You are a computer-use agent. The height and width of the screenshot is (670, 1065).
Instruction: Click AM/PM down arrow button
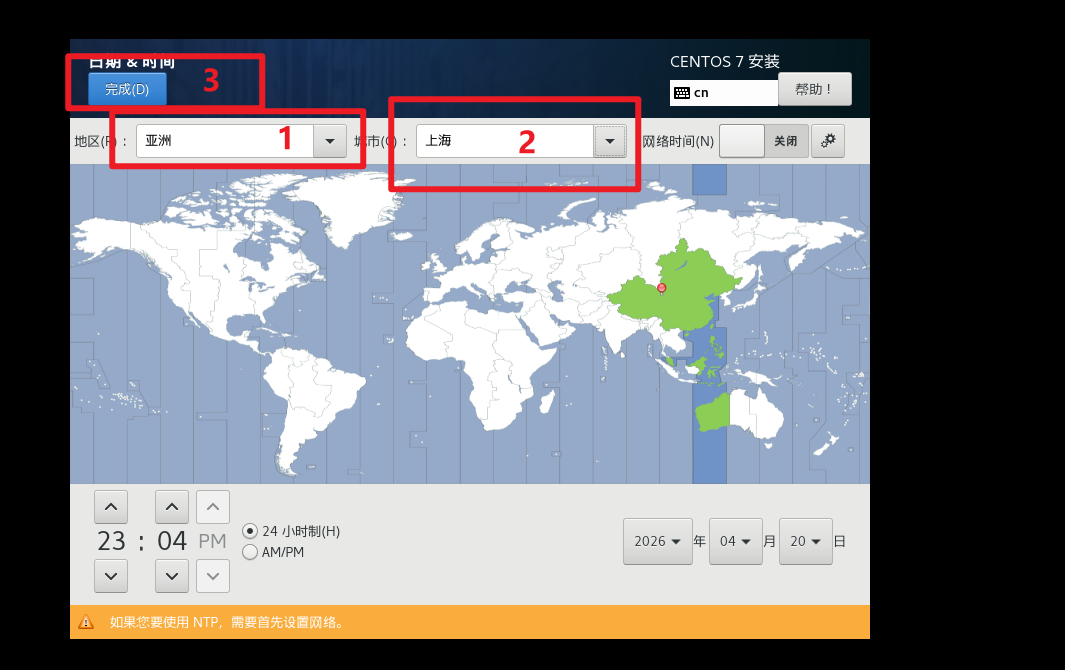pos(213,576)
